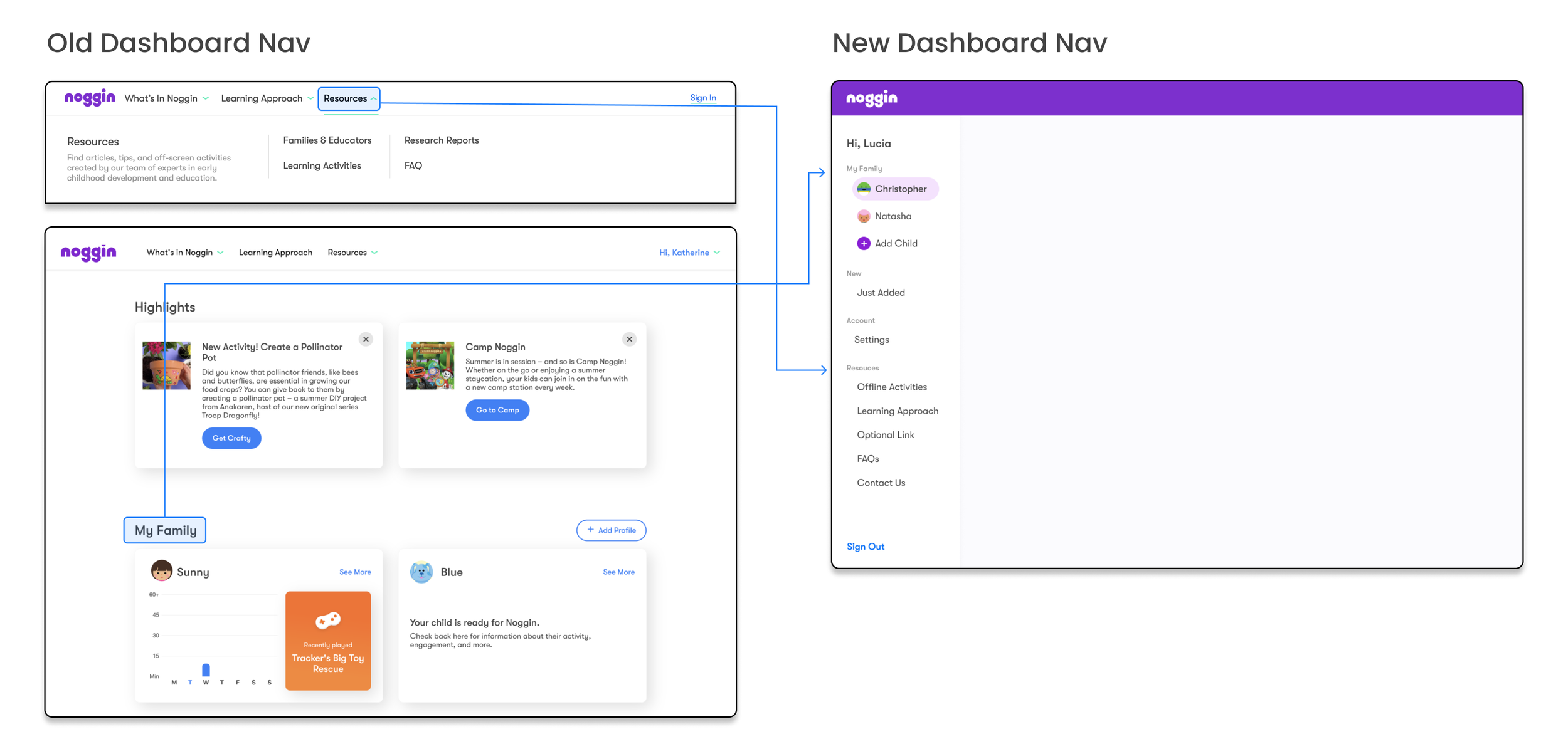Click Blue's dog avatar icon
This screenshot has width=1568, height=739.
[x=421, y=572]
